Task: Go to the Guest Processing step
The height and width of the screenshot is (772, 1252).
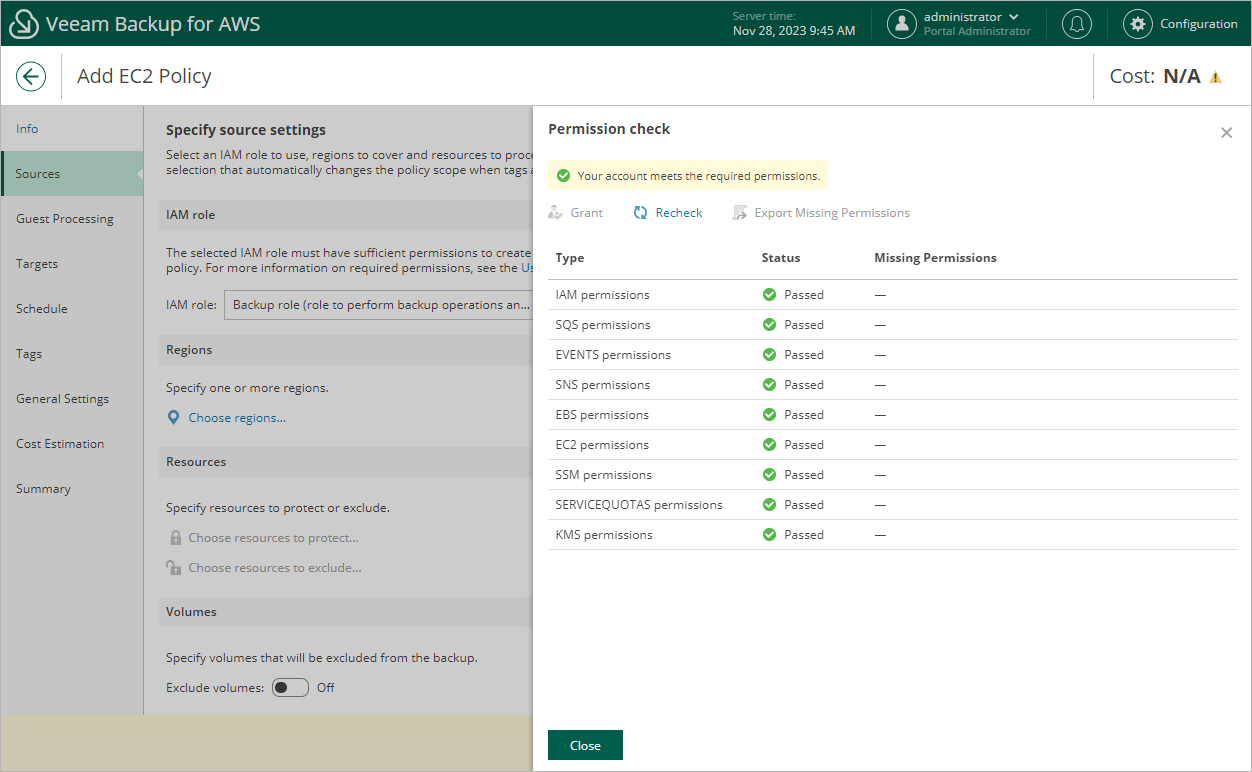Action: point(65,219)
